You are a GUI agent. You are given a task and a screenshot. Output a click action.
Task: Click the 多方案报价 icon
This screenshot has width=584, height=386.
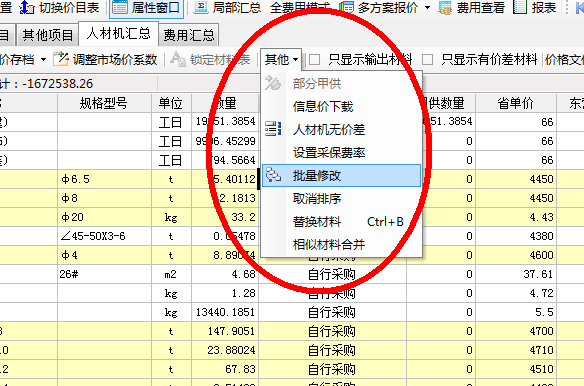click(x=346, y=7)
